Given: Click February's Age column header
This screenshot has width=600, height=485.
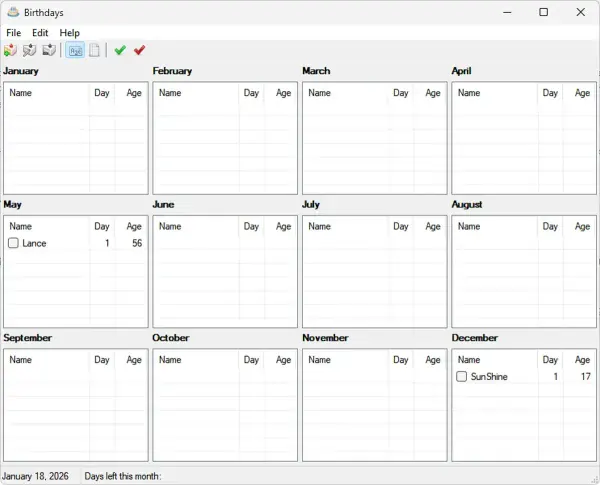Looking at the screenshot, I should point(281,93).
